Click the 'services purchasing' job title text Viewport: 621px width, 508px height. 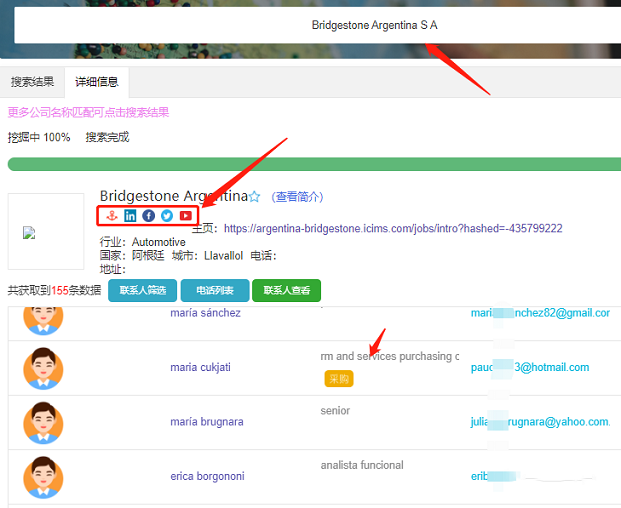[404, 356]
